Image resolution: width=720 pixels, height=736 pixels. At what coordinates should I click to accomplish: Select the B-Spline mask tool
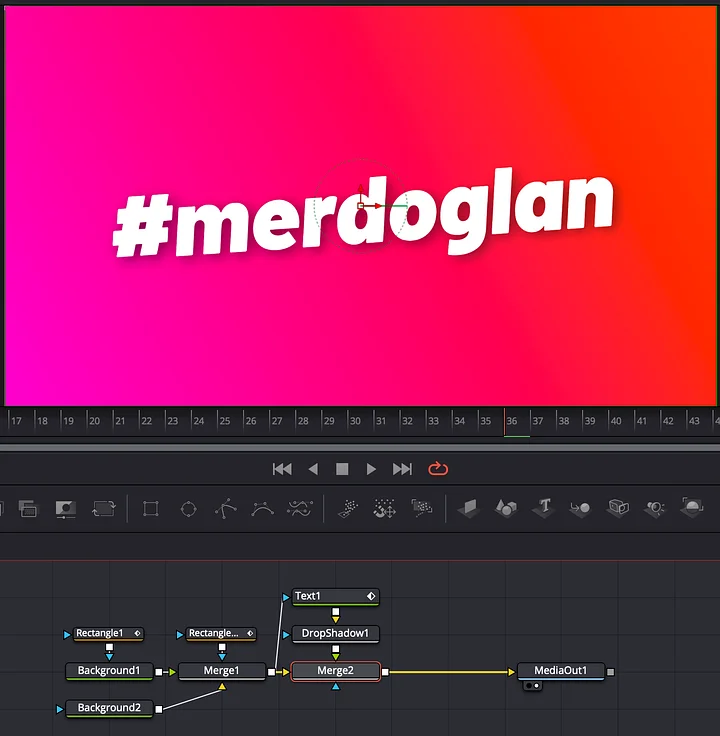262,508
